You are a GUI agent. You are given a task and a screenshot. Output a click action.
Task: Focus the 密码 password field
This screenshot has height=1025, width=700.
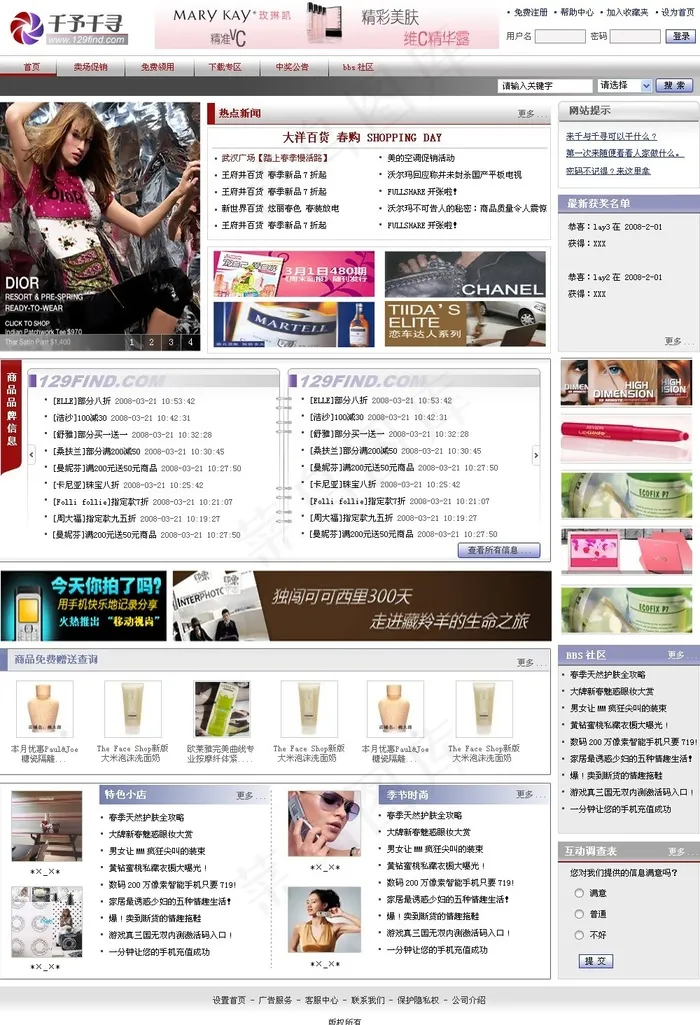[x=635, y=36]
